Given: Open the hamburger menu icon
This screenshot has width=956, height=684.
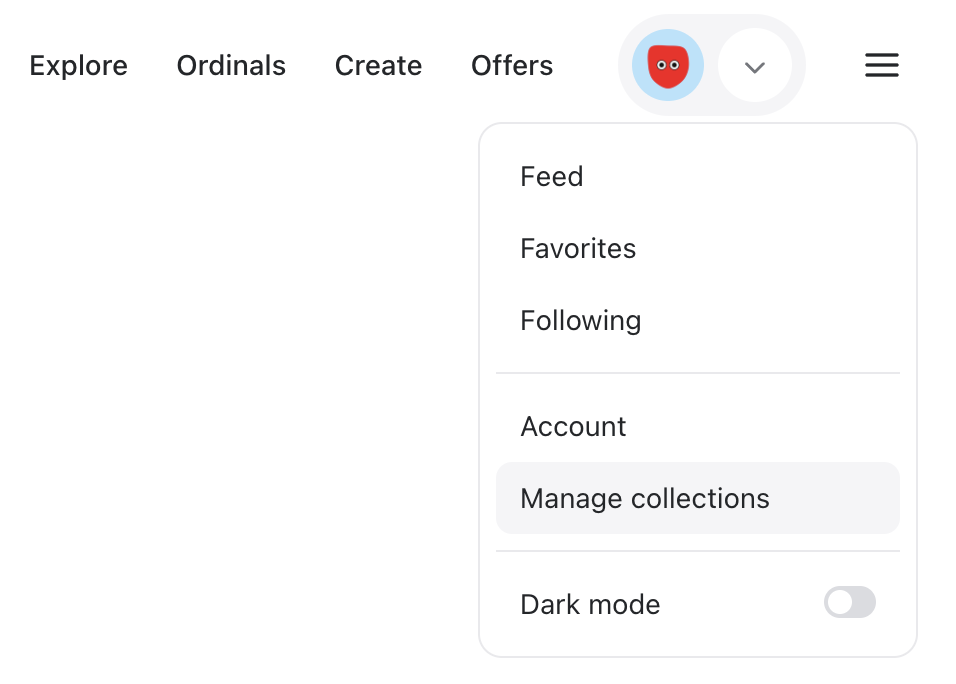Looking at the screenshot, I should tap(882, 65).
